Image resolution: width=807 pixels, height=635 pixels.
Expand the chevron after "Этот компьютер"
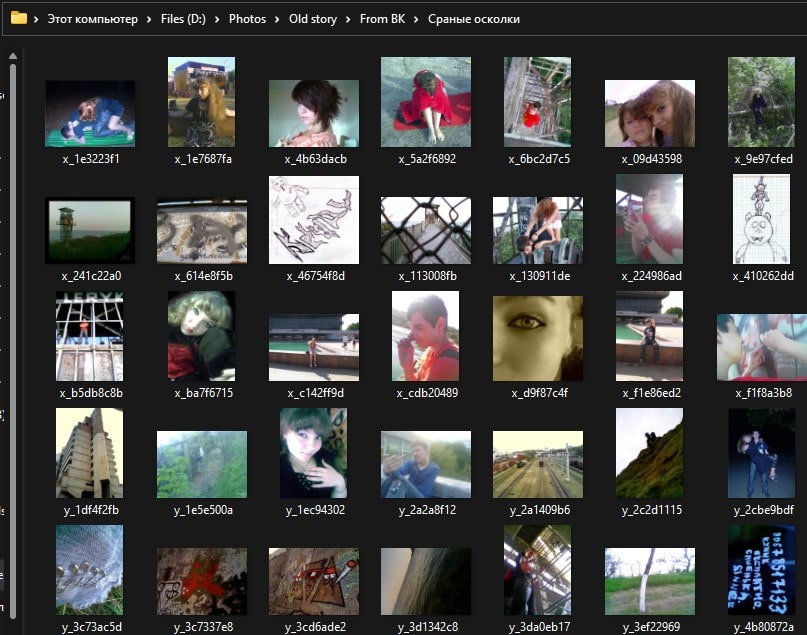[150, 19]
